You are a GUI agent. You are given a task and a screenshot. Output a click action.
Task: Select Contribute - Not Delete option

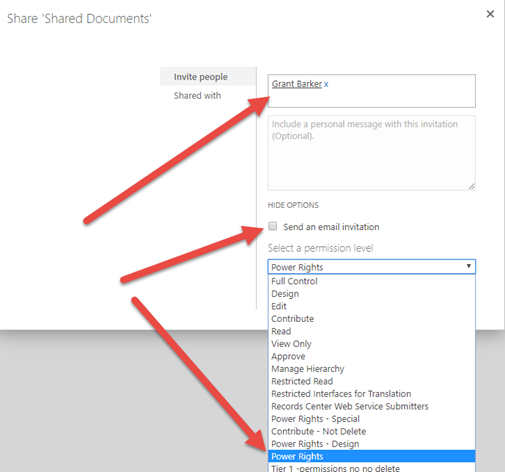372,431
